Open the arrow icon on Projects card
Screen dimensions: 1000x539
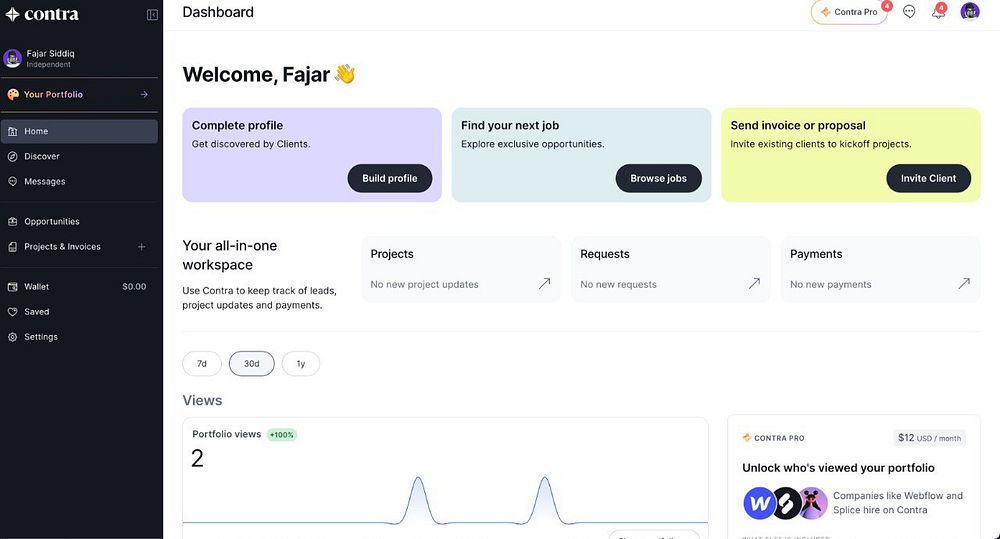(544, 283)
